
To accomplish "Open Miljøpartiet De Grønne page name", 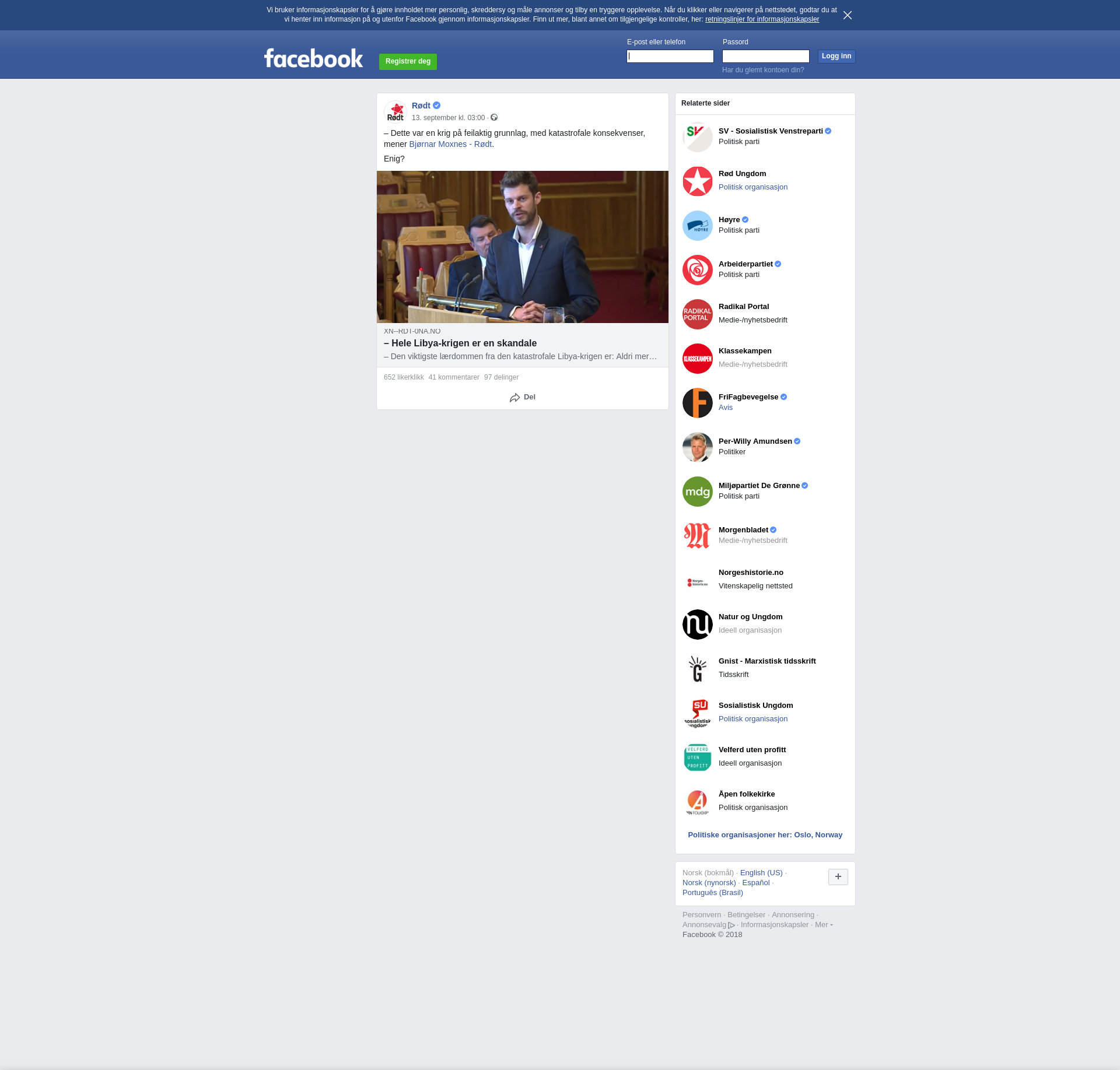I will click(759, 486).
